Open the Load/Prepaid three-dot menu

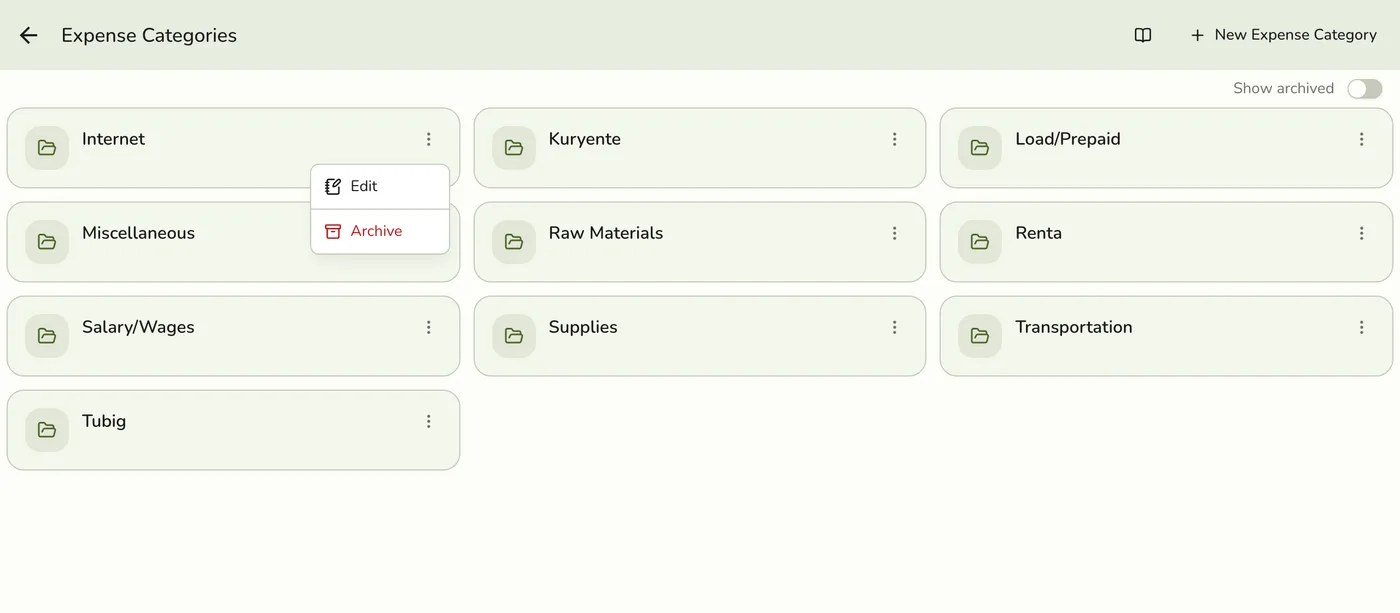(1361, 139)
